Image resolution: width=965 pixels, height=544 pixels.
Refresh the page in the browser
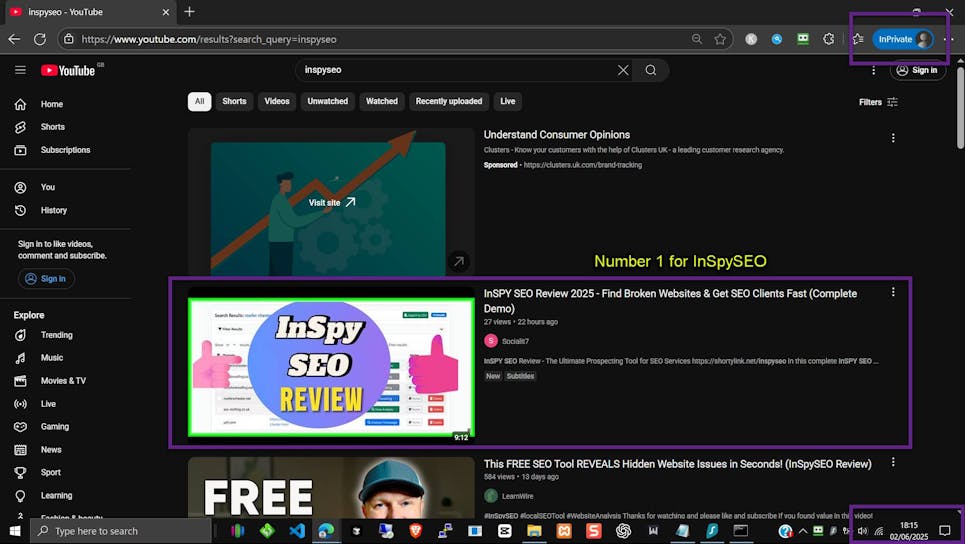pos(40,39)
